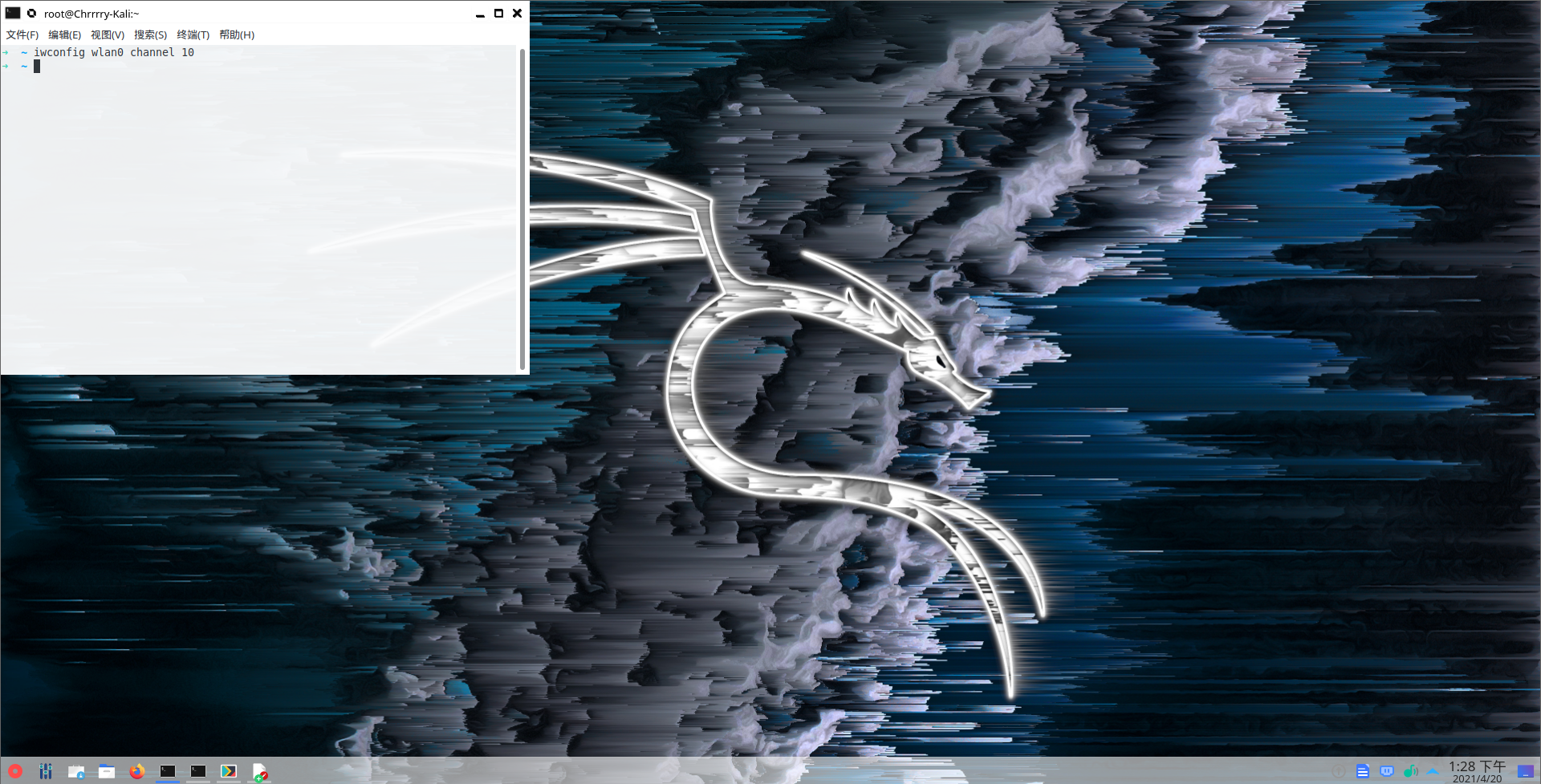Open the 文件(F) menu
1541x784 pixels.
point(22,35)
